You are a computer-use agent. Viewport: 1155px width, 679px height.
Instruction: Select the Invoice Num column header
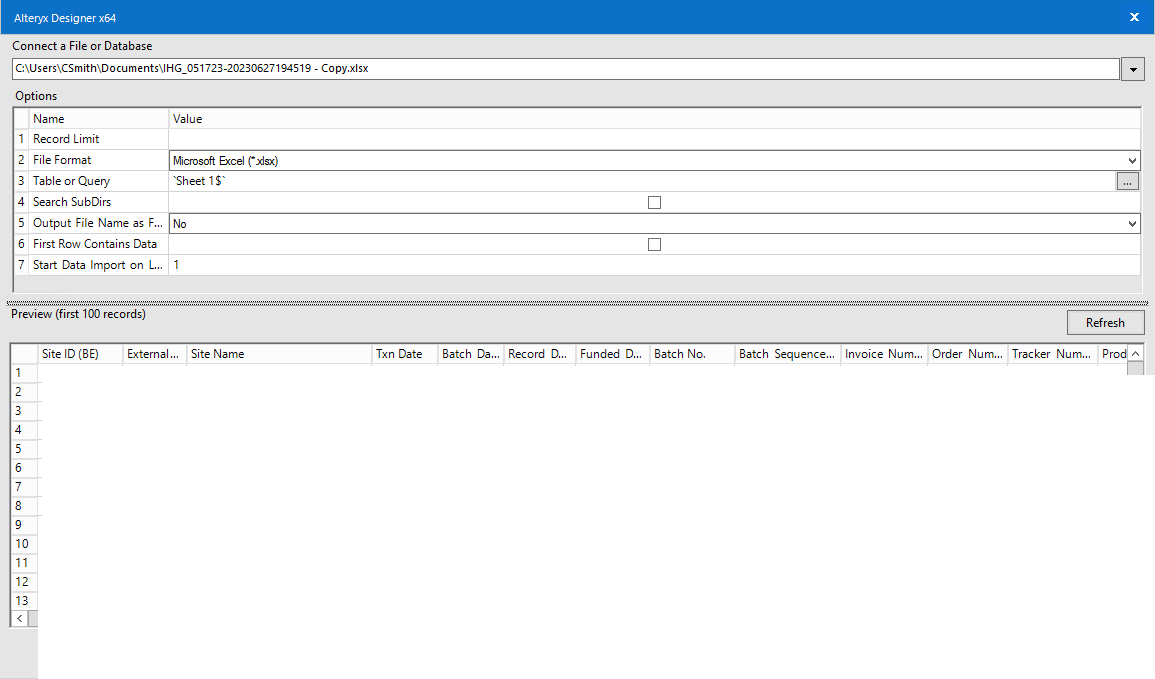(x=883, y=353)
